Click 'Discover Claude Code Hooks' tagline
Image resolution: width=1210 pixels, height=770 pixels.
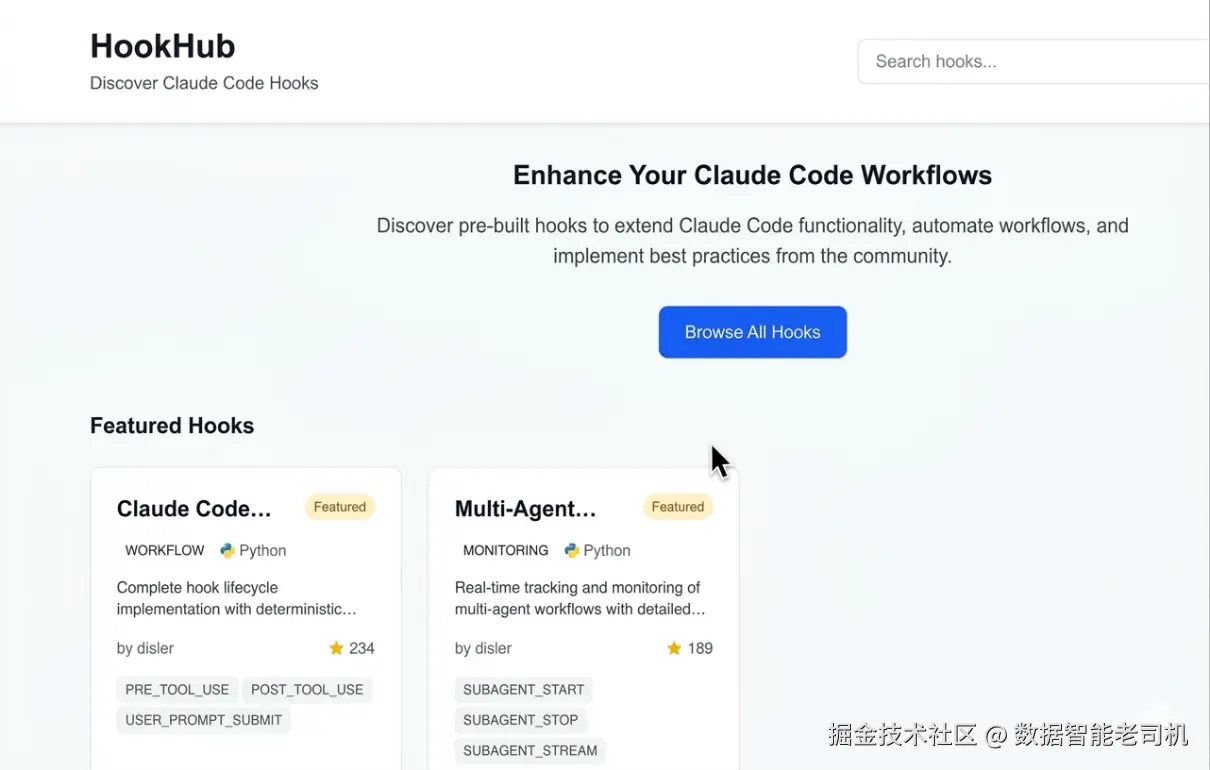[x=204, y=83]
